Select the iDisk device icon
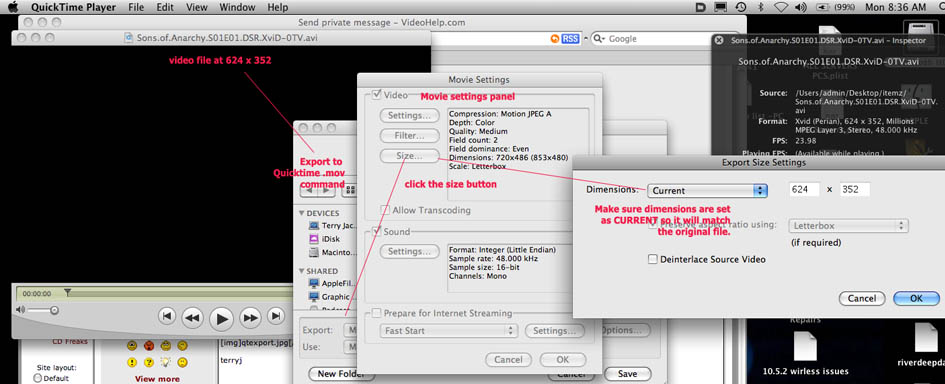The width and height of the screenshot is (945, 384). click(x=313, y=239)
